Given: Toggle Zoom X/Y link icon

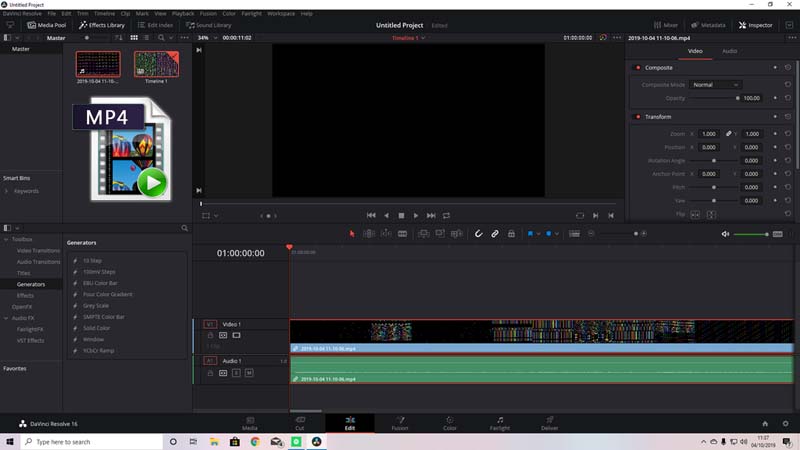Looking at the screenshot, I should click(729, 134).
